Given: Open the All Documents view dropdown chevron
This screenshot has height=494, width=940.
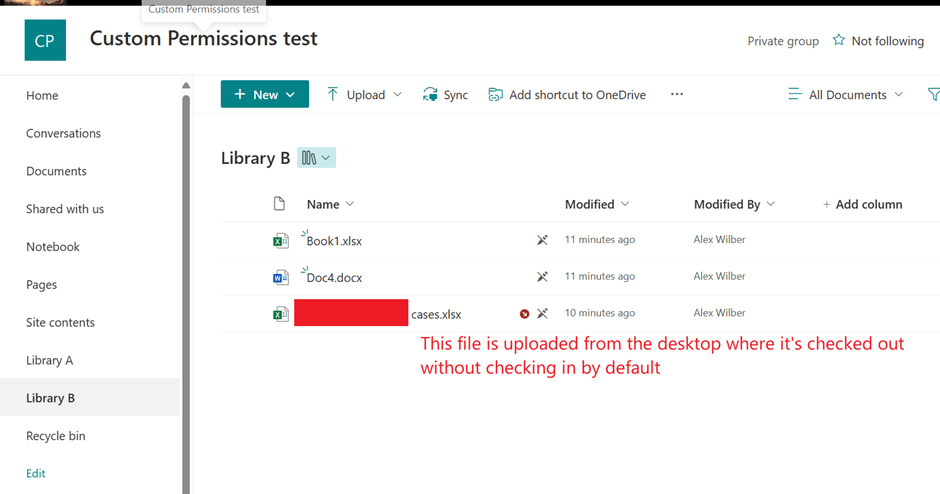Looking at the screenshot, I should point(899,95).
